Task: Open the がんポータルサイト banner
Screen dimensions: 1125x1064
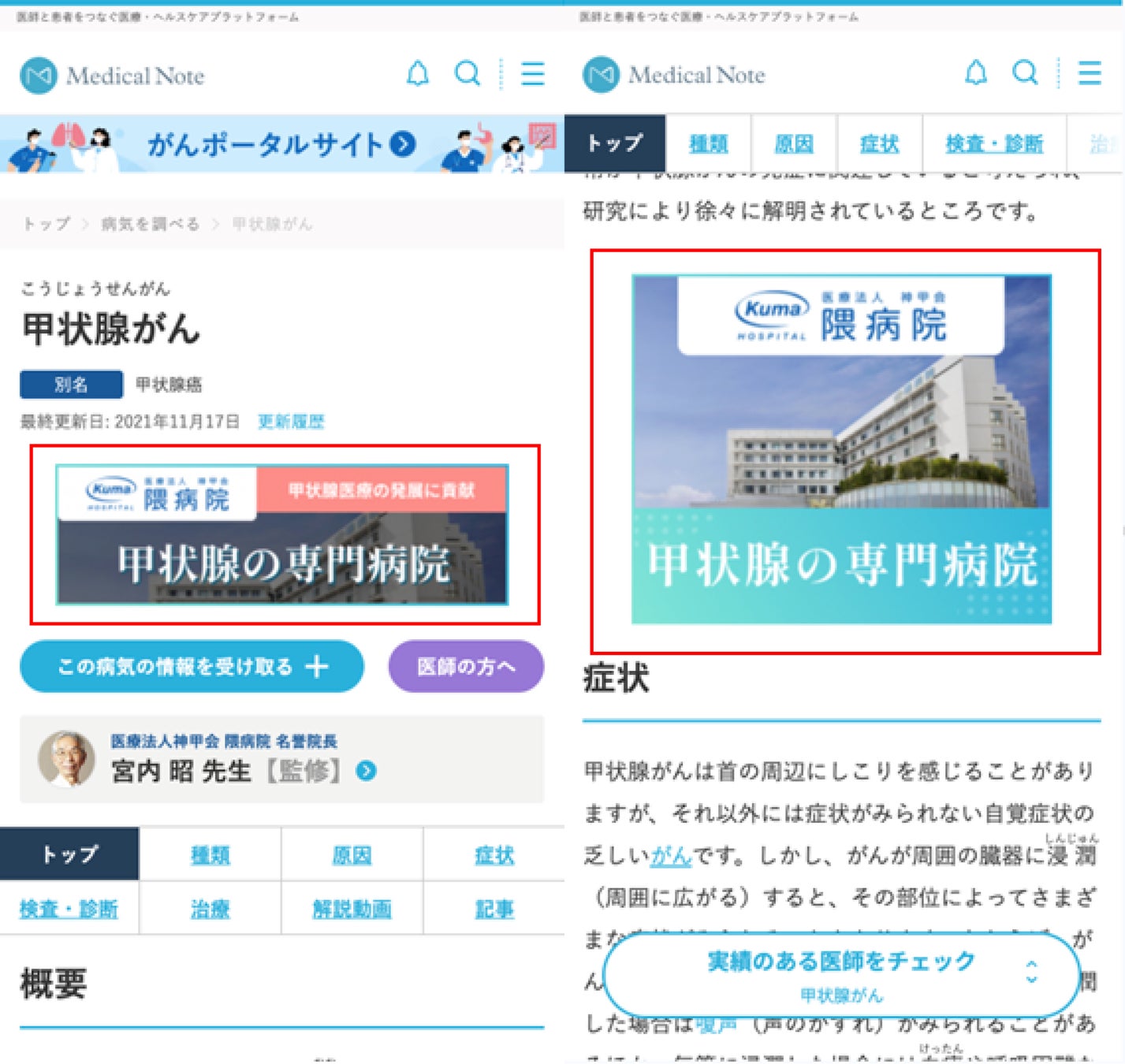Action: coord(282,143)
